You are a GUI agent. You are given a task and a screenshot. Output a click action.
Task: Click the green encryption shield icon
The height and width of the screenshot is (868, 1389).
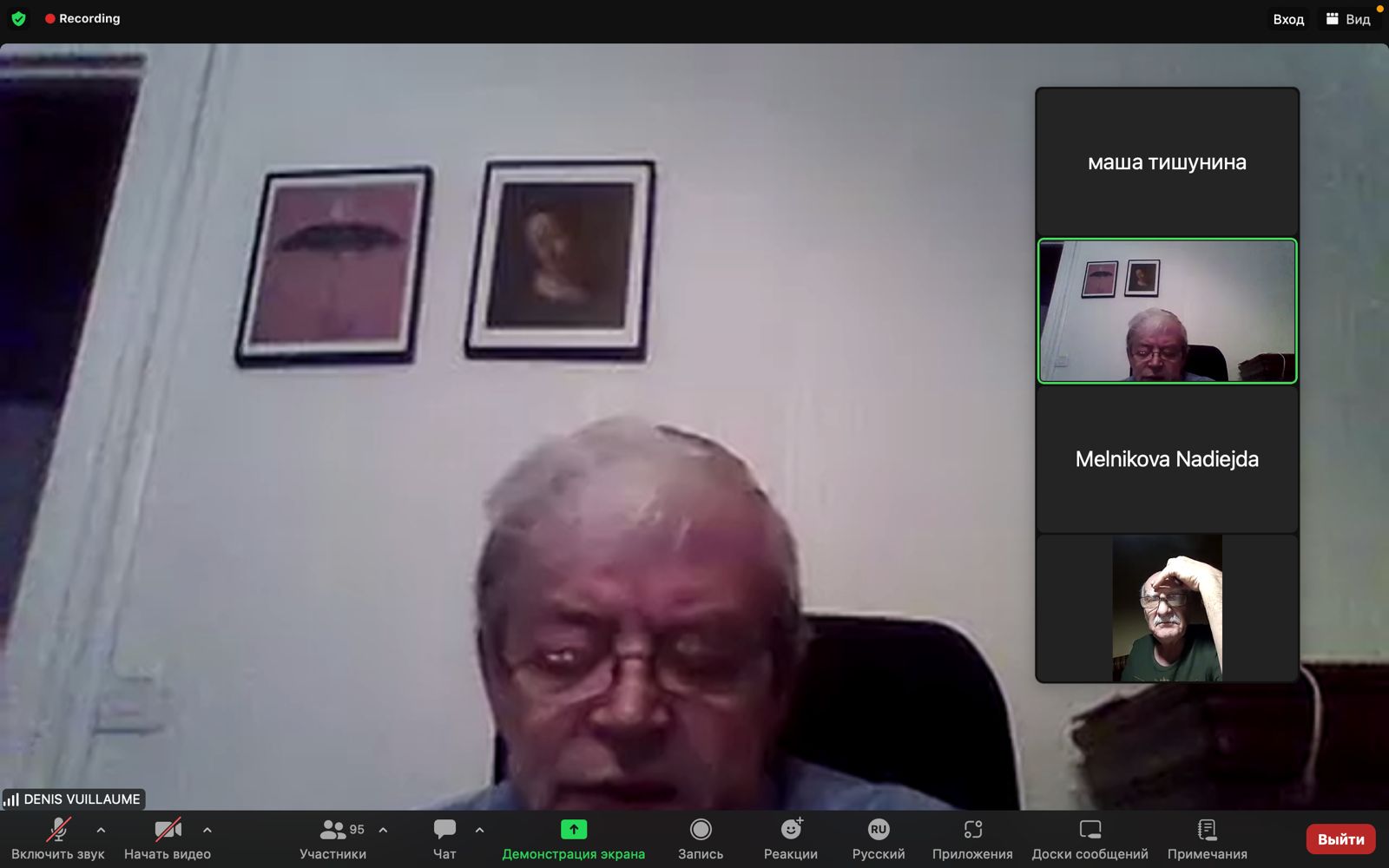(x=18, y=18)
